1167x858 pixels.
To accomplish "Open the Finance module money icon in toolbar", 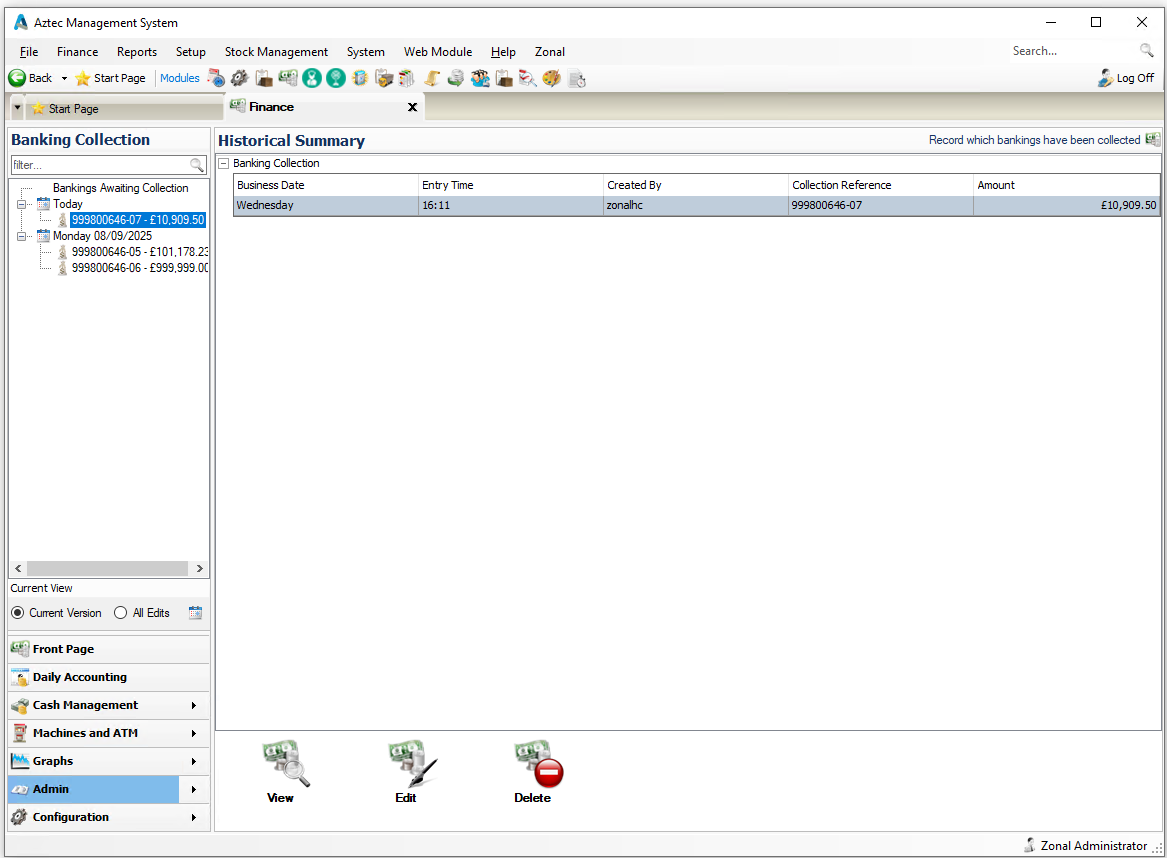I will 288,78.
